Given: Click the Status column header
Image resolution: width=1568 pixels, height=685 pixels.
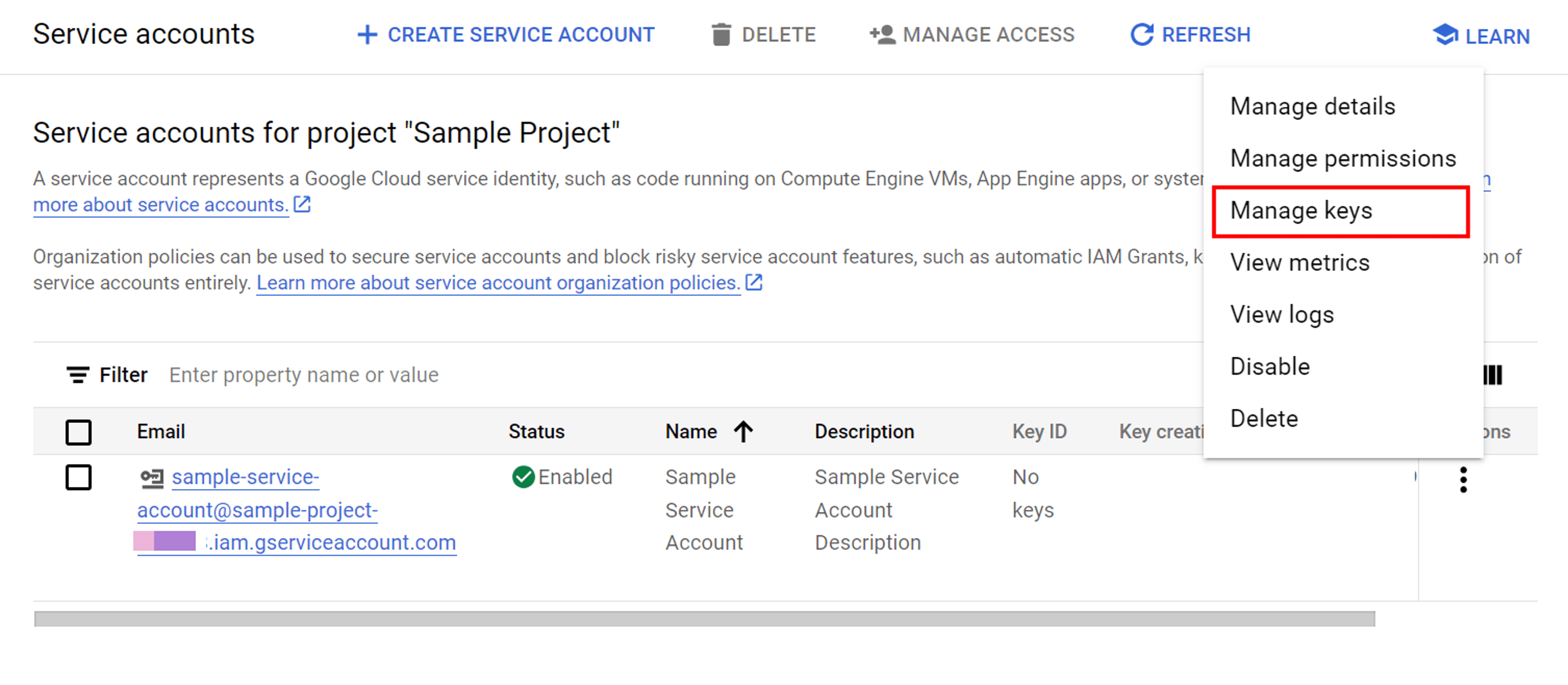Looking at the screenshot, I should 536,431.
